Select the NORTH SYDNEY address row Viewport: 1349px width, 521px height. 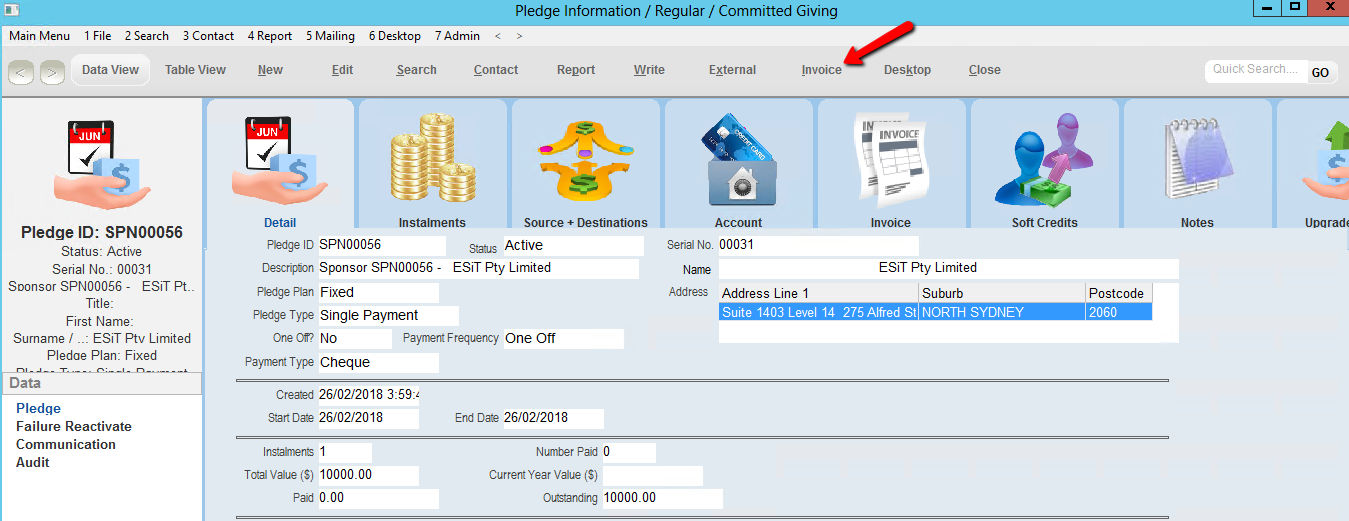pos(935,312)
